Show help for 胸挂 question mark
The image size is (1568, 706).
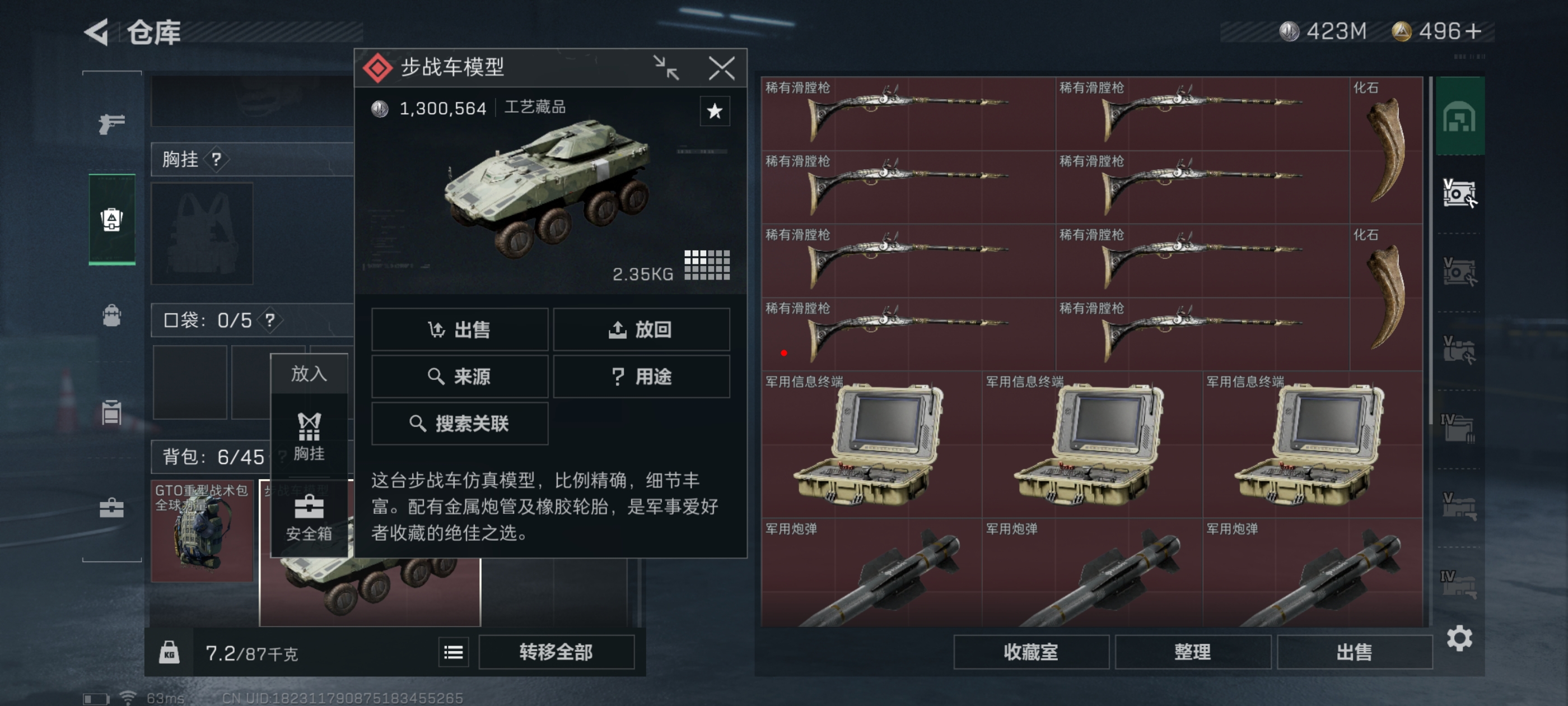coord(216,160)
